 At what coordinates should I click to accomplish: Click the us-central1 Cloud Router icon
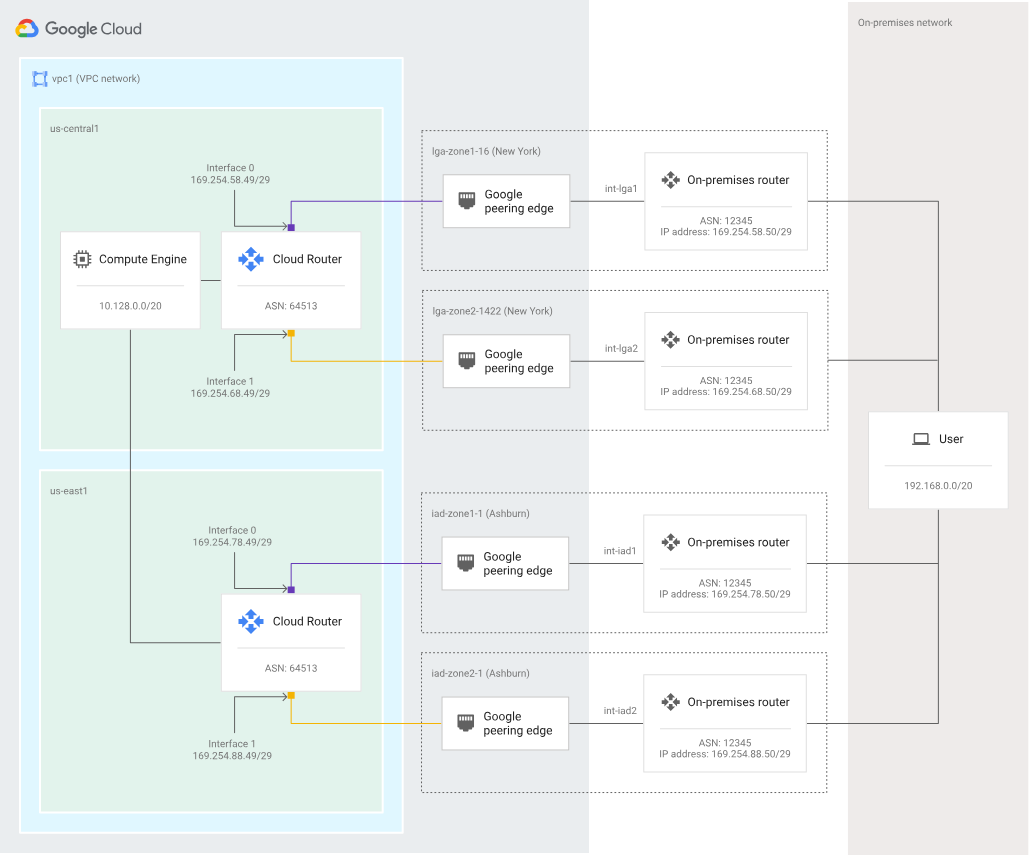click(251, 259)
